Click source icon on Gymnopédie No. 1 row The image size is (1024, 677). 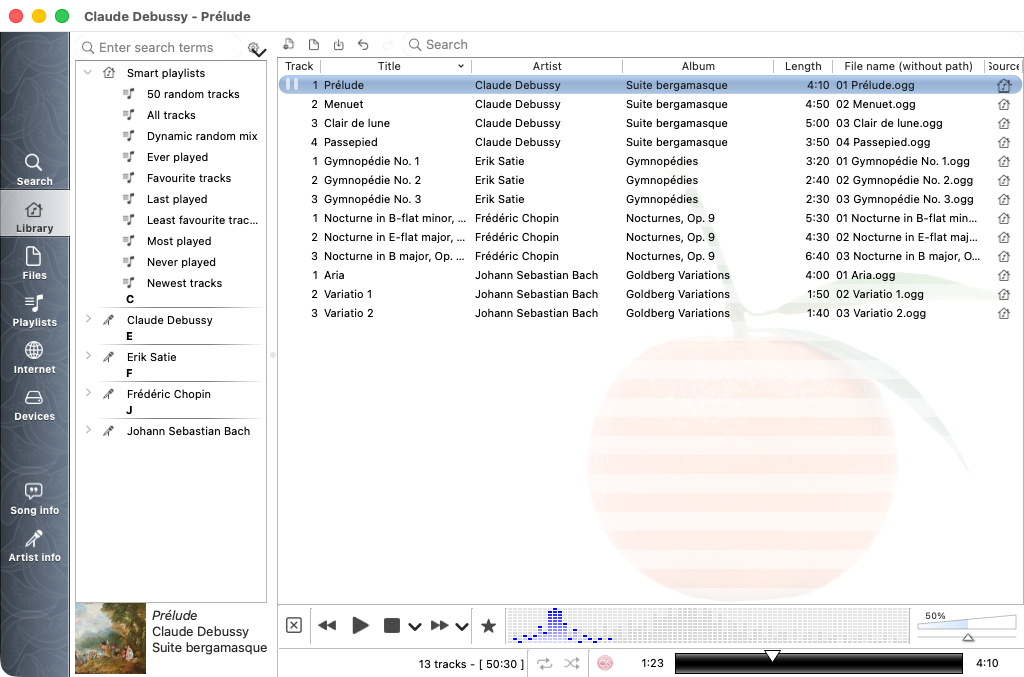pos(1004,161)
